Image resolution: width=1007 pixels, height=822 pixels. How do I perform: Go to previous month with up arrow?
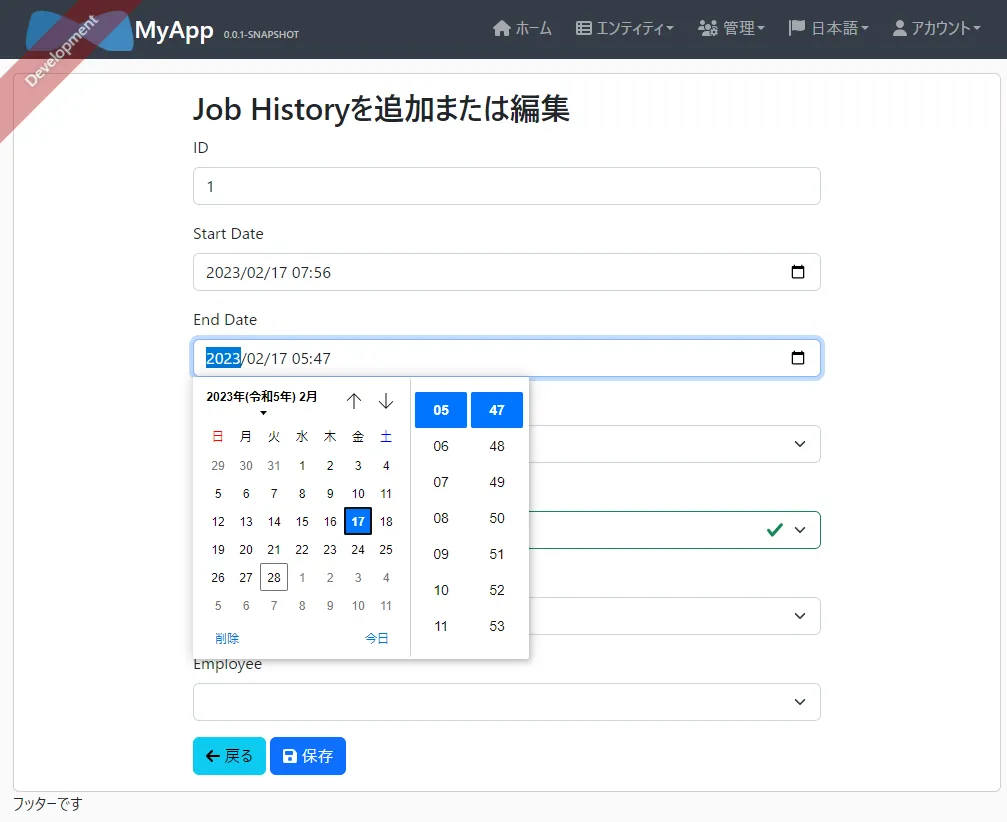click(354, 401)
